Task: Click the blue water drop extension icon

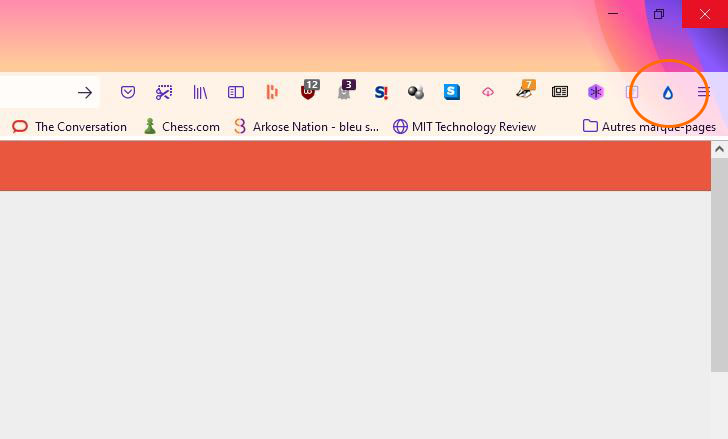Action: click(668, 93)
